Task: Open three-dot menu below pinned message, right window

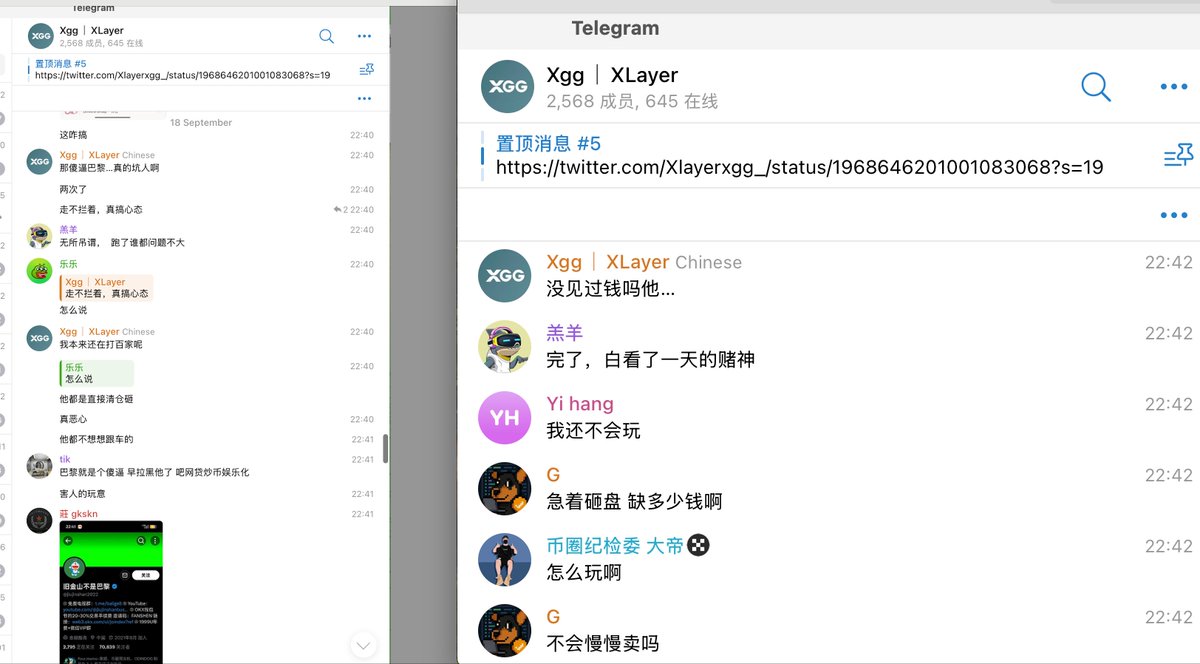Action: click(1173, 215)
